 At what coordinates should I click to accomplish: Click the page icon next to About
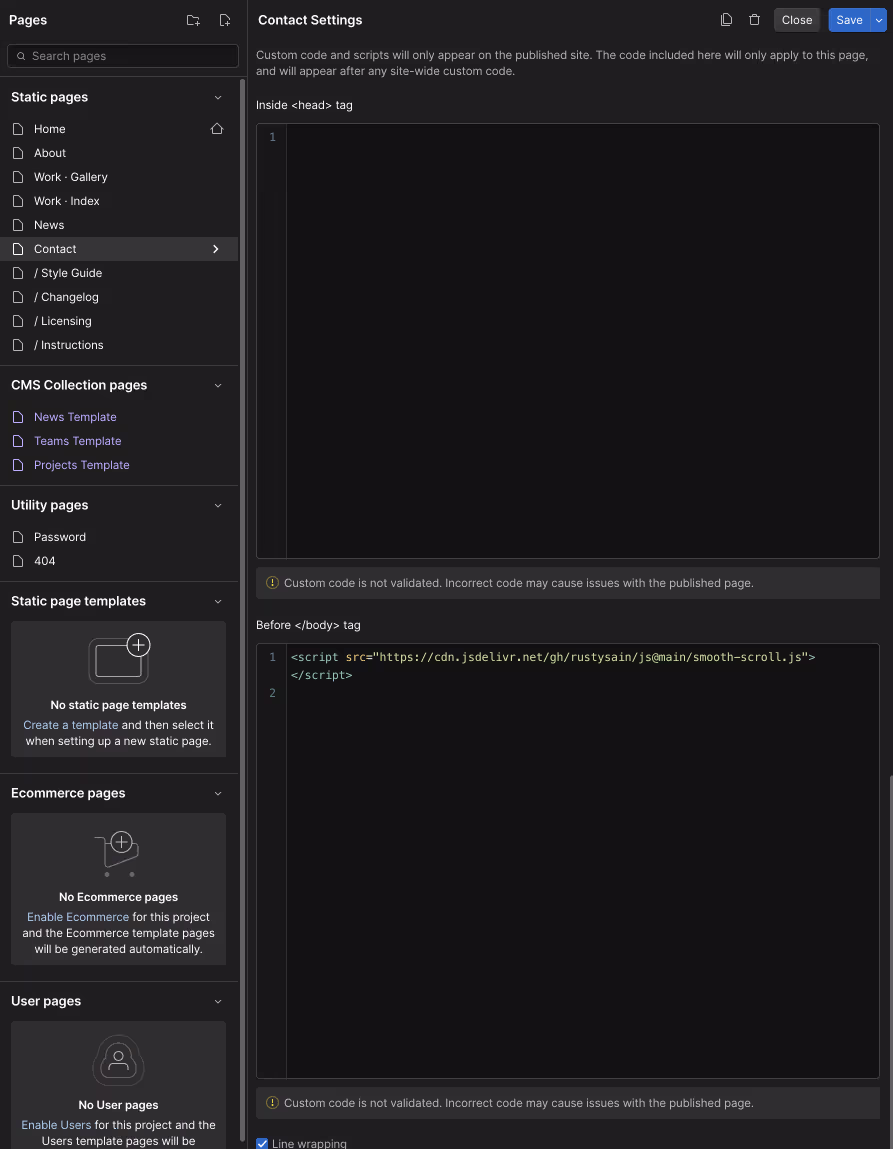point(18,153)
